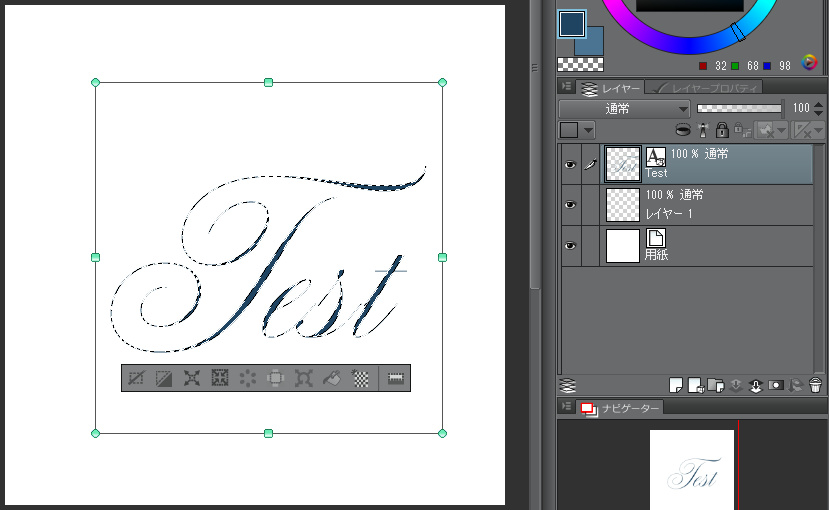Hide the Test text layer
829x510 pixels.
pos(570,164)
